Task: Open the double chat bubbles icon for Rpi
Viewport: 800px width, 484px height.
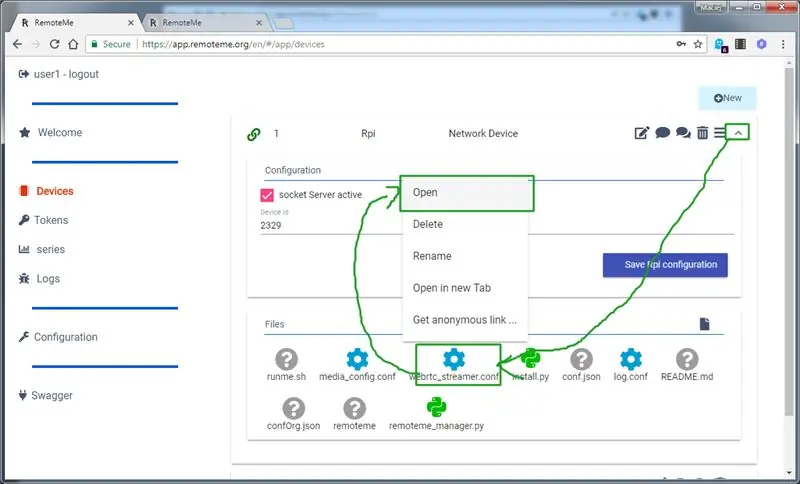Action: coord(683,133)
